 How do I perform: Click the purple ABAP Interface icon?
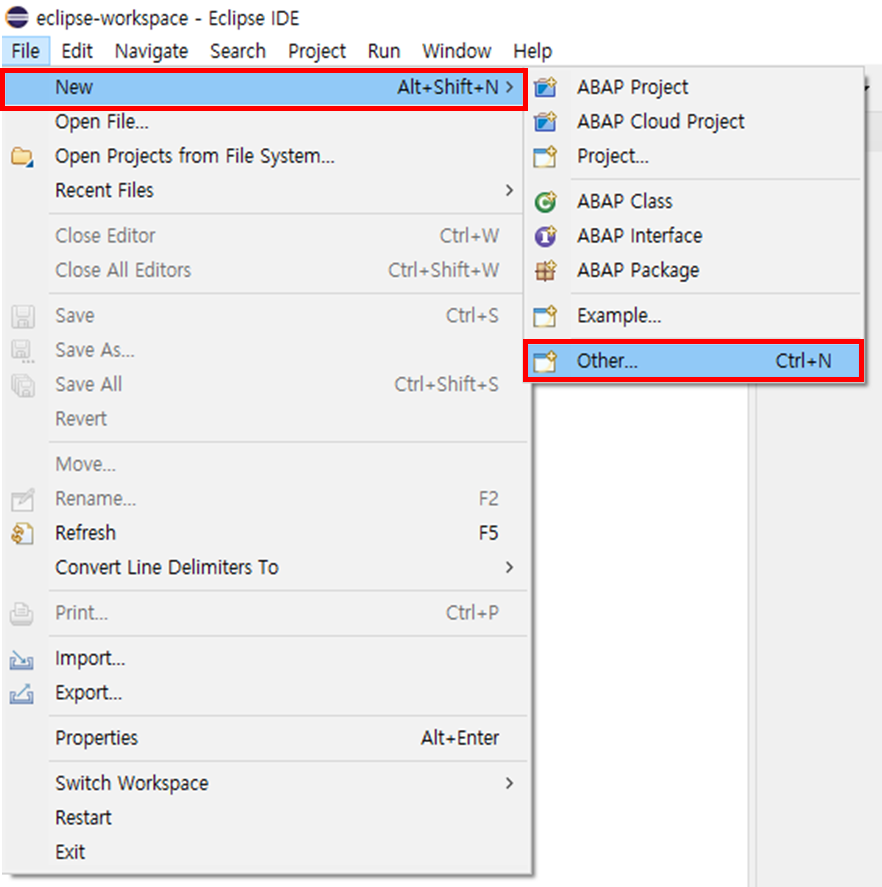pos(545,236)
